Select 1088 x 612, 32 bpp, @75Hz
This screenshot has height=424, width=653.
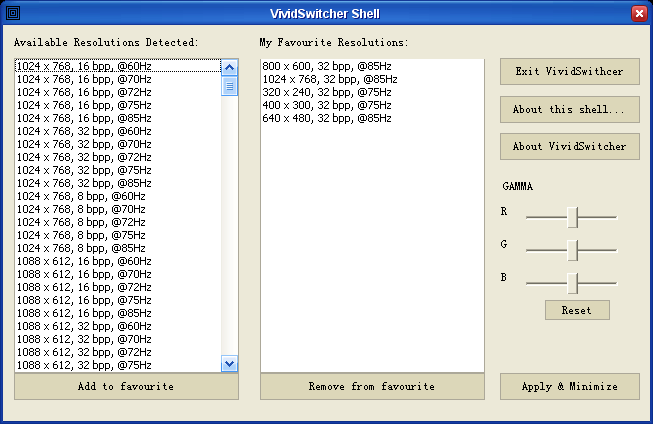point(118,365)
